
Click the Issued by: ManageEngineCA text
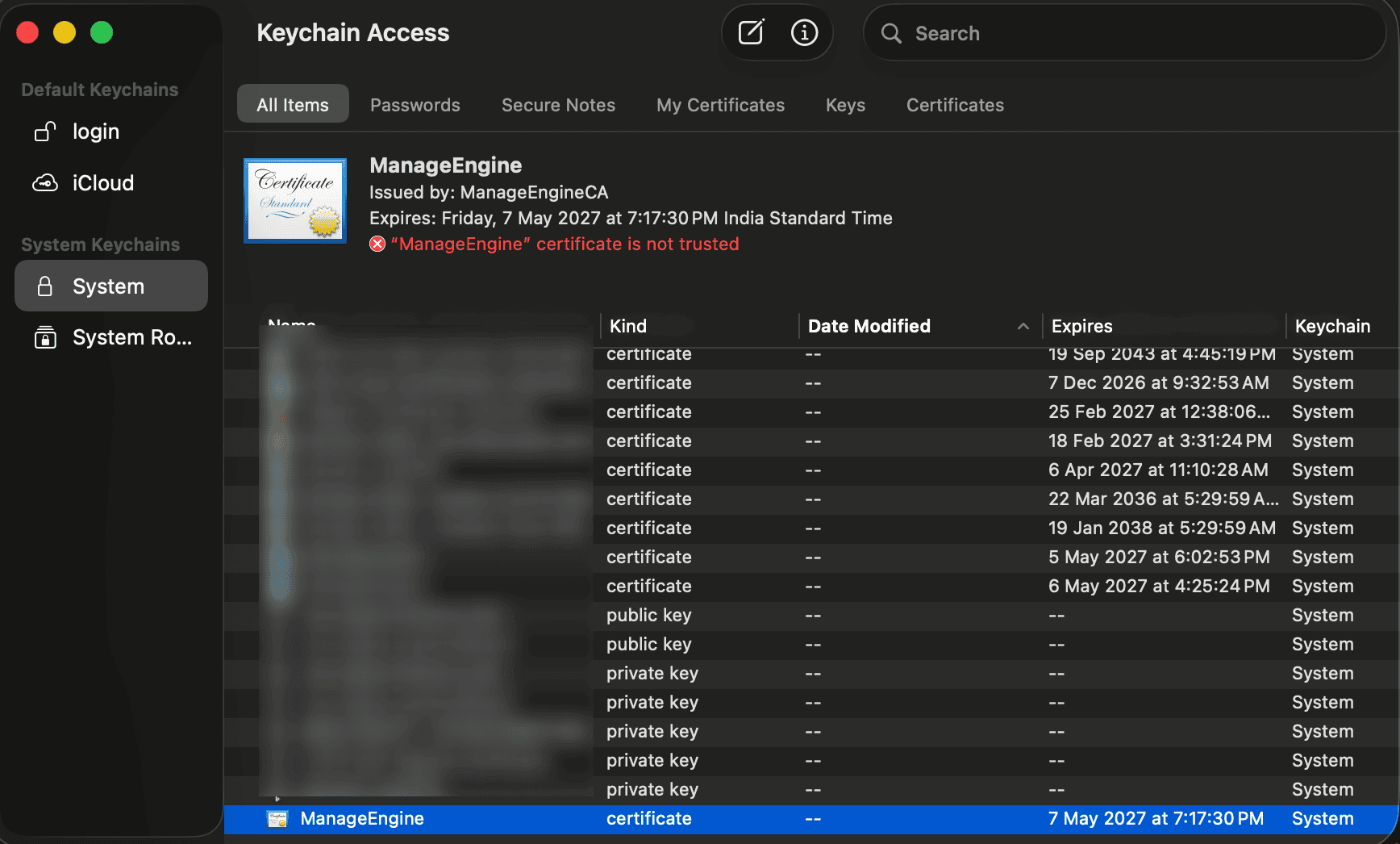[489, 192]
